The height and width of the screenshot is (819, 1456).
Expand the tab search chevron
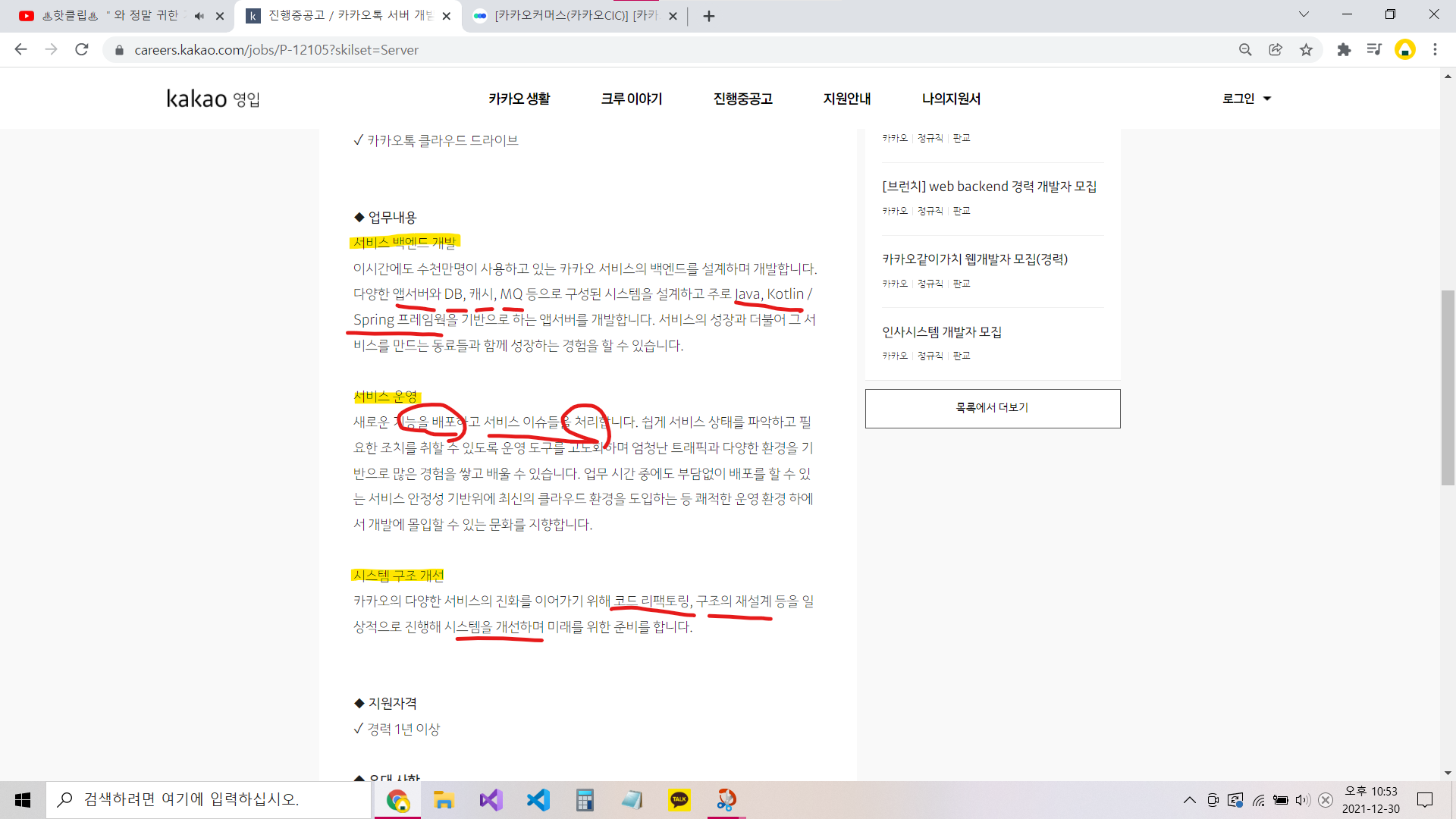point(1304,14)
